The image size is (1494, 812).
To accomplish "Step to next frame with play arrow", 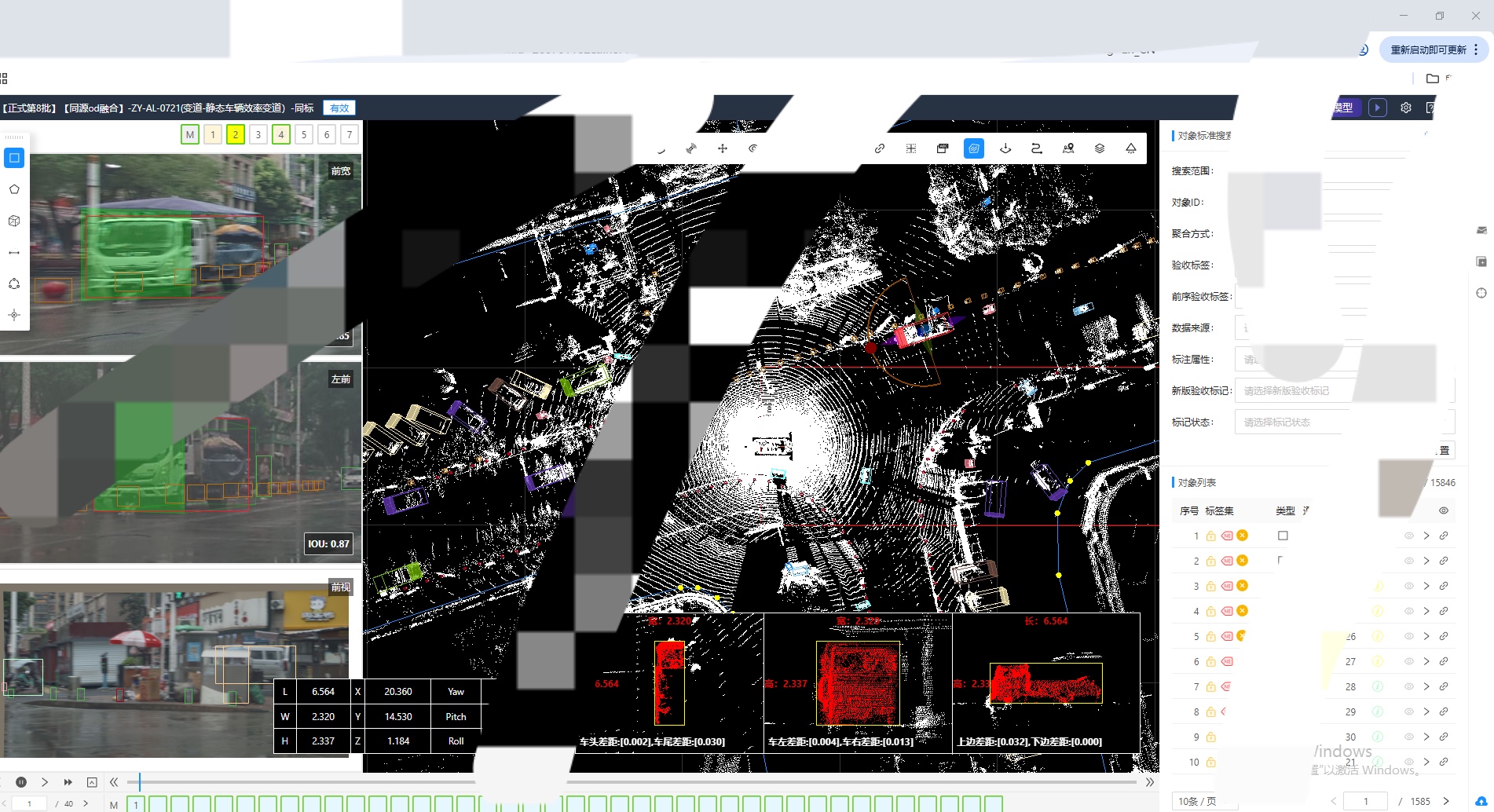I will 45,782.
